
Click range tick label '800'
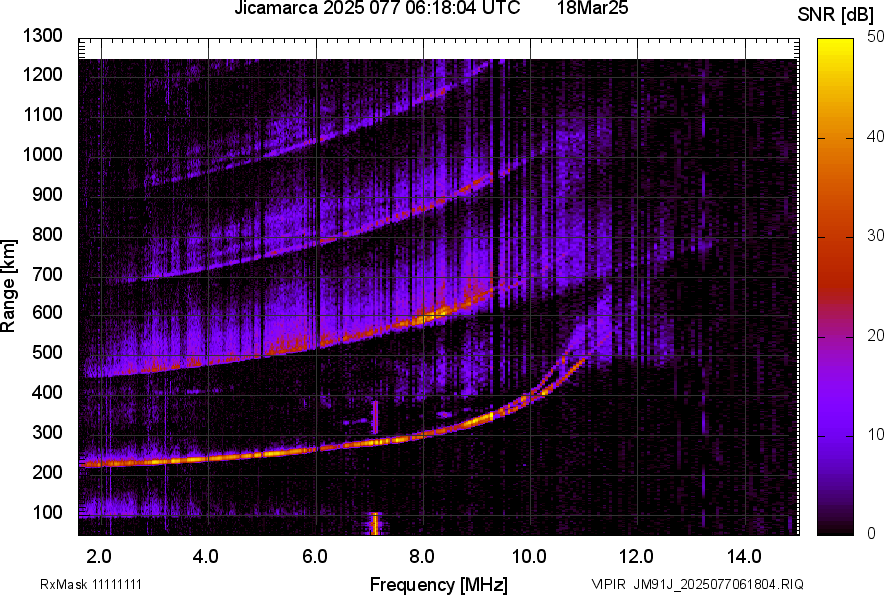point(47,234)
